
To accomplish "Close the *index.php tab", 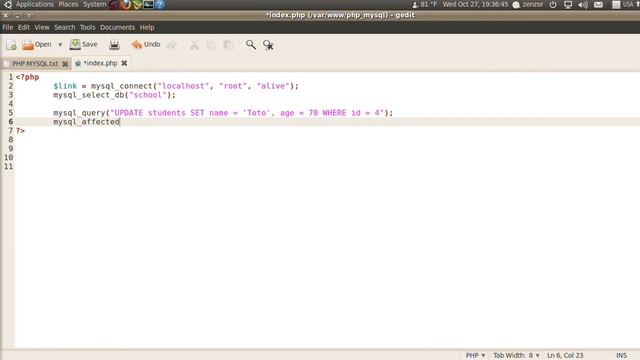I will (x=124, y=63).
